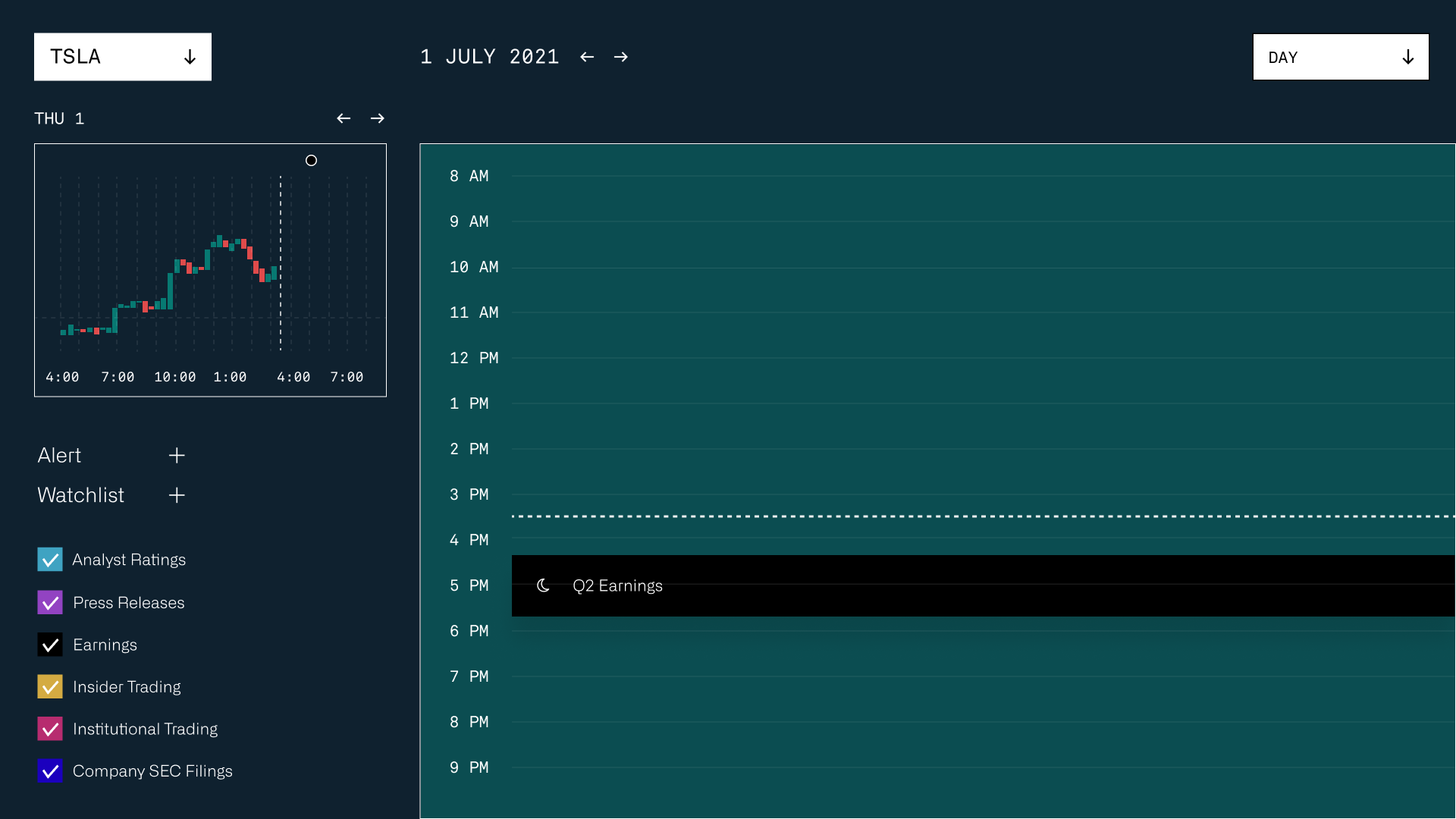Disable Insider Trading filter
The image size is (1456, 819).
point(50,687)
